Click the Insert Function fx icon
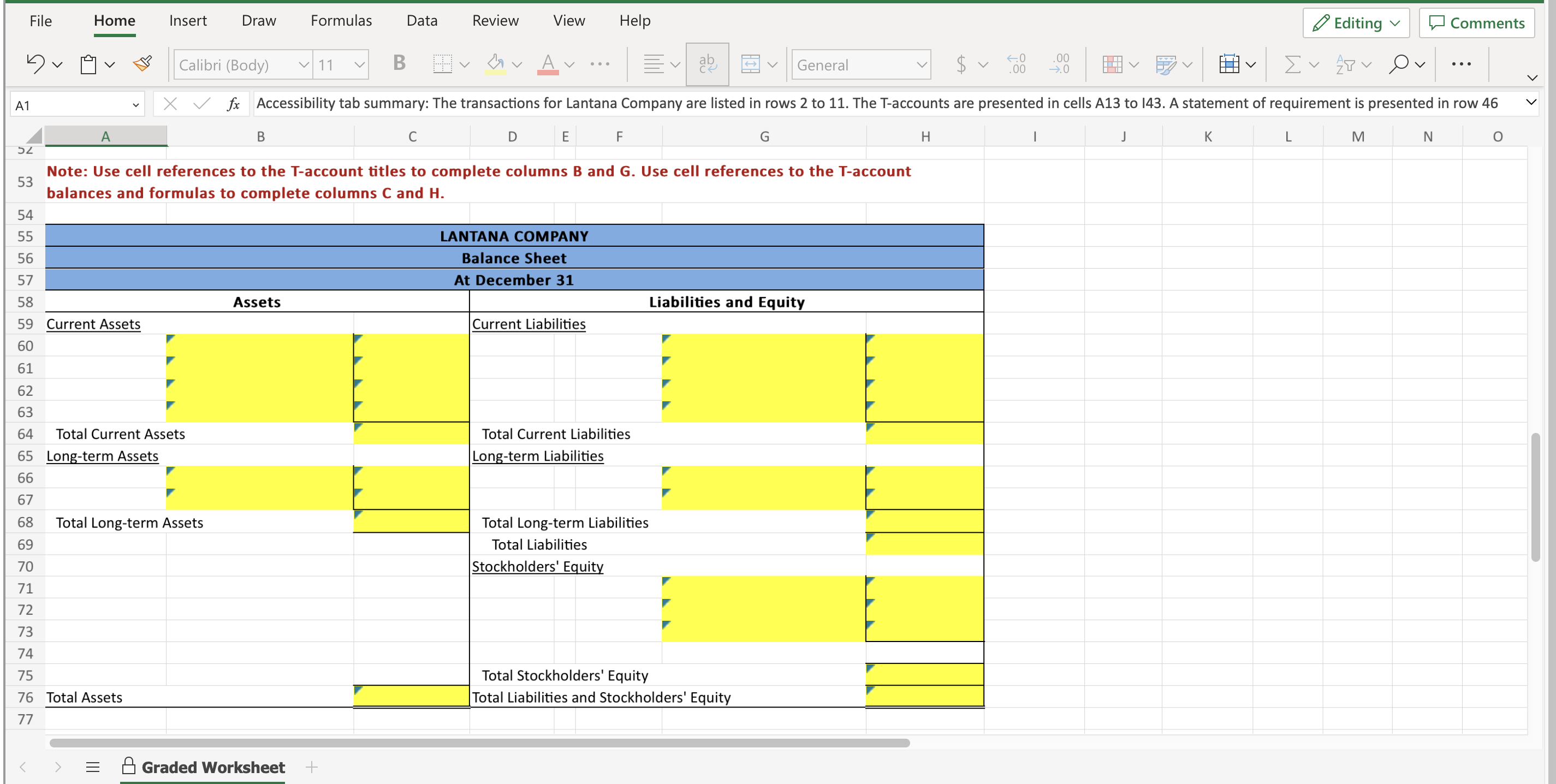This screenshot has height=784, width=1556. click(234, 104)
